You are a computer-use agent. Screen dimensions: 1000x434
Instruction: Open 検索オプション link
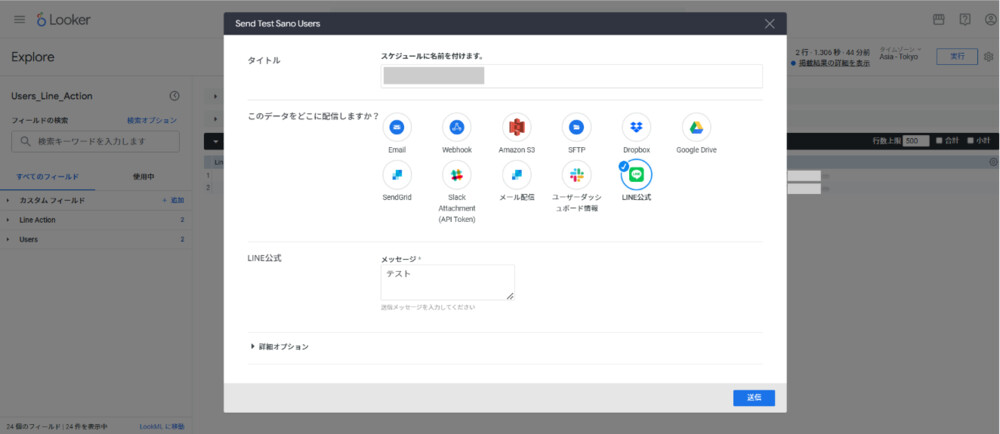point(152,120)
